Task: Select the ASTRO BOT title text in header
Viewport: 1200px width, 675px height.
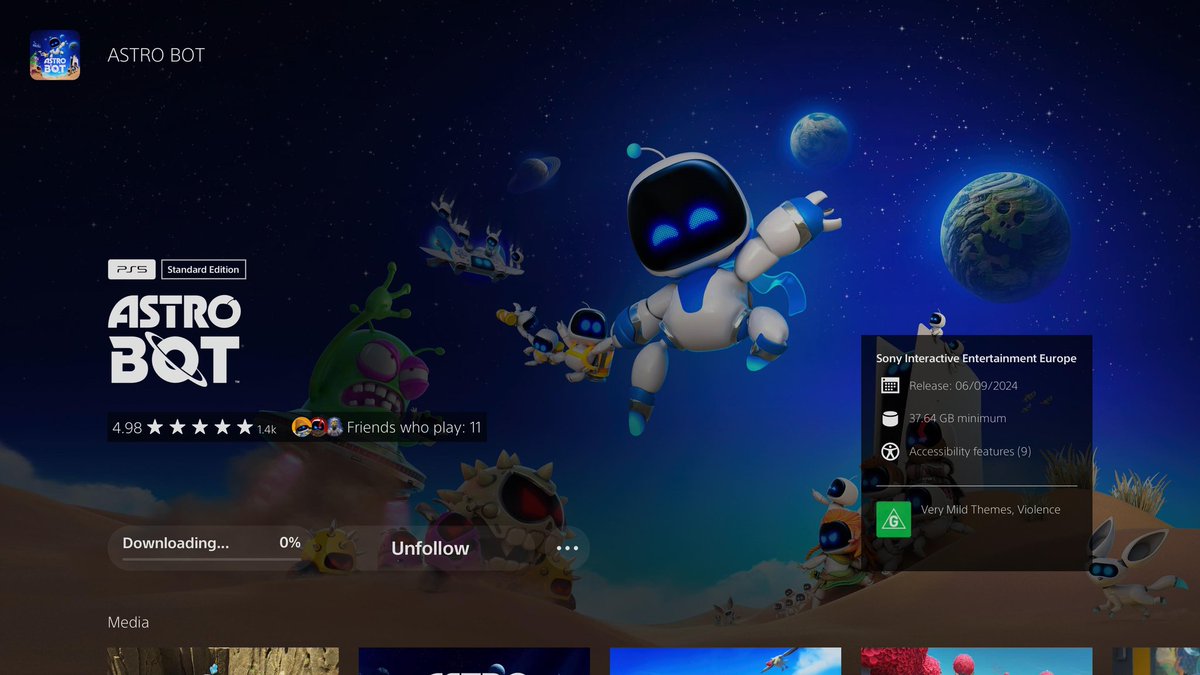Action: [156, 55]
